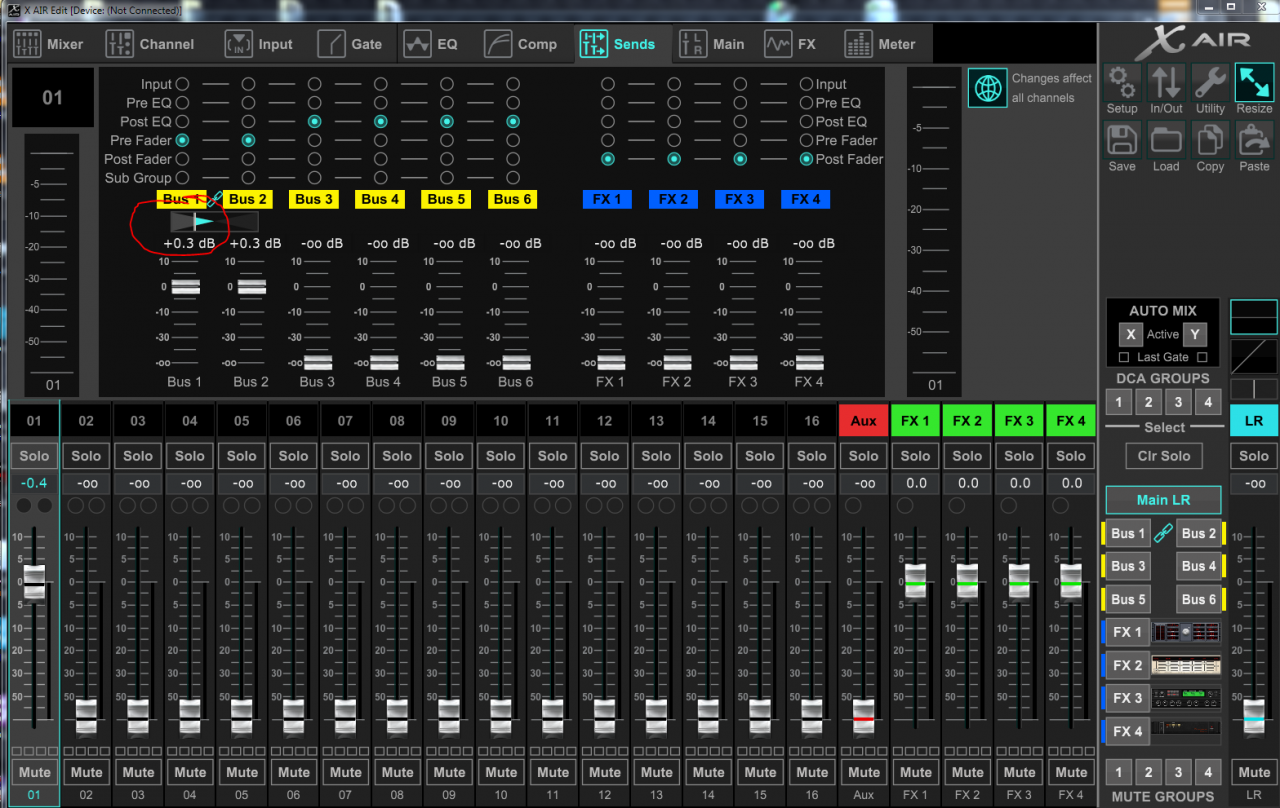Select Pre EQ tap for Bus 2

pos(248,103)
